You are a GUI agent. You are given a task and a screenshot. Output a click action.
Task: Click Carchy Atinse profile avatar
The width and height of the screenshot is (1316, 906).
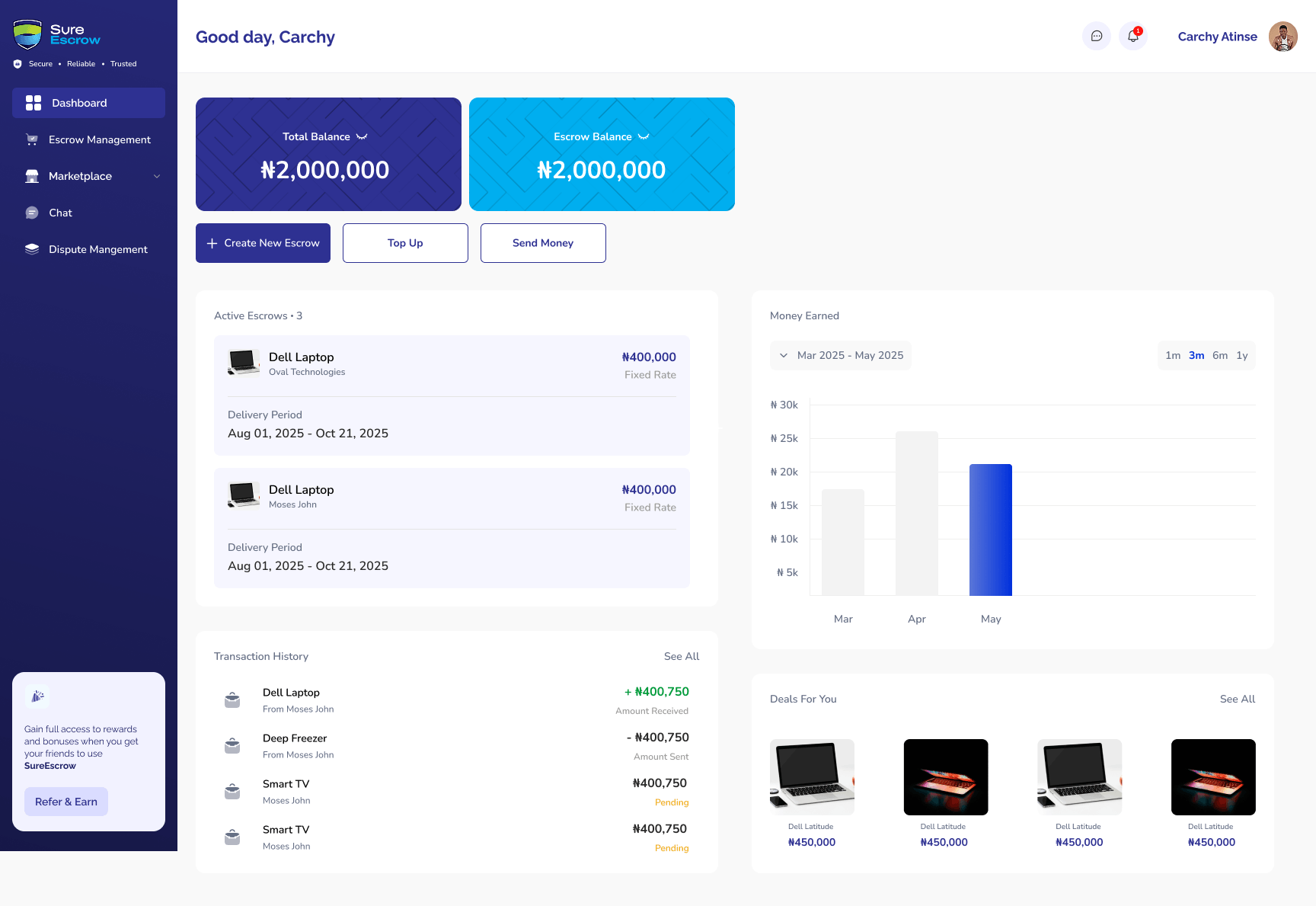click(x=1283, y=37)
